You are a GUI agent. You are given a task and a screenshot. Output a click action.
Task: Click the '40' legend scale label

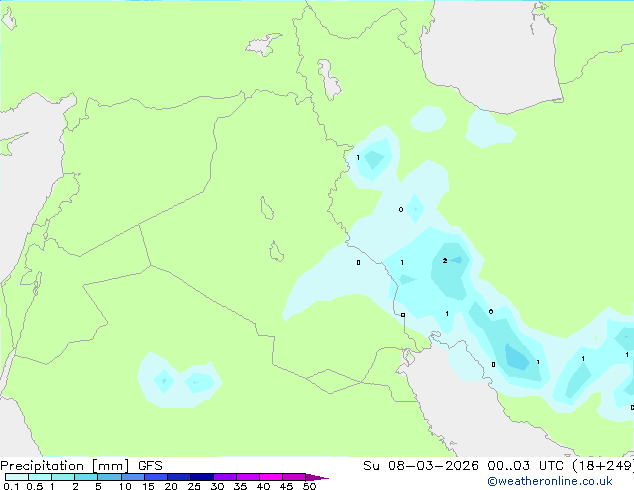pos(263,486)
